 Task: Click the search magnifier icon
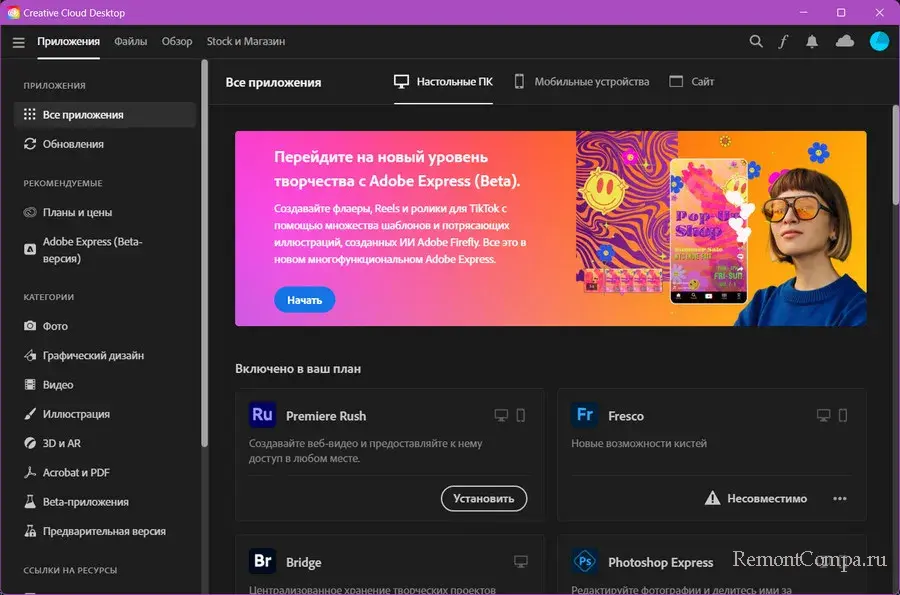click(x=756, y=41)
